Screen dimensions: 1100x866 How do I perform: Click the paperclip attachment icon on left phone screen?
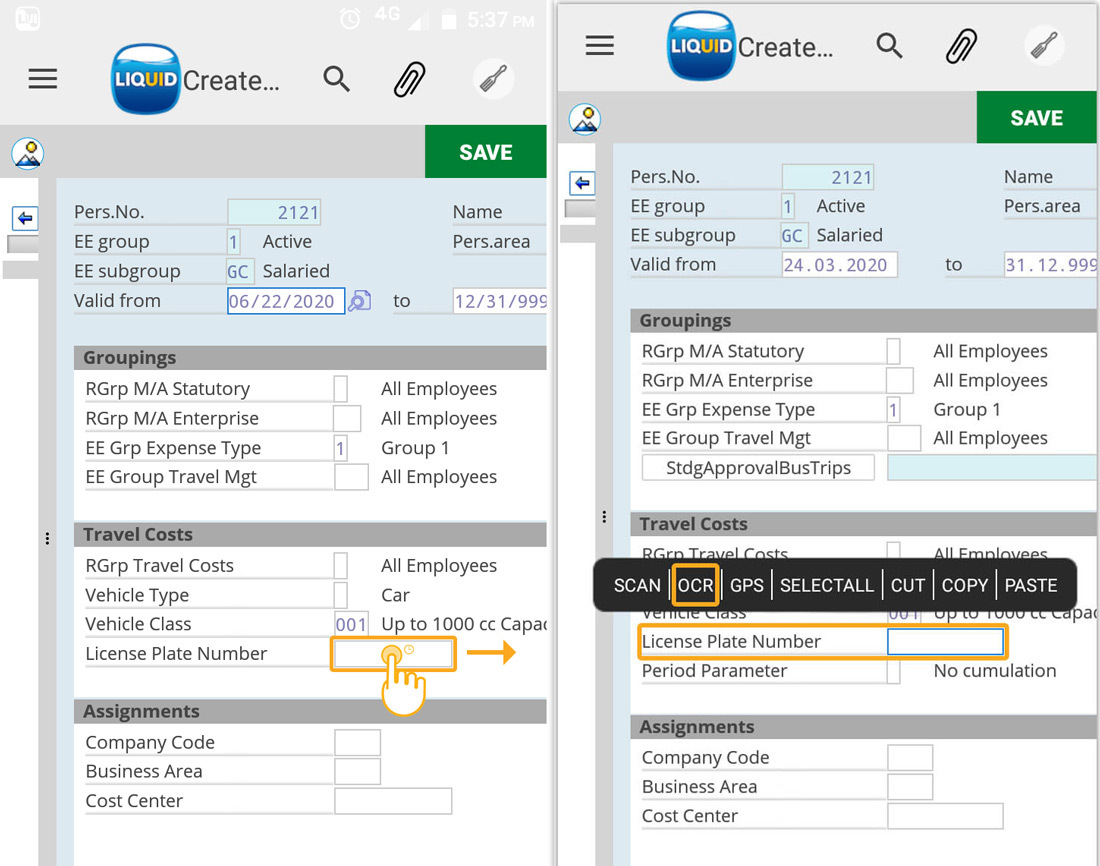pos(410,79)
